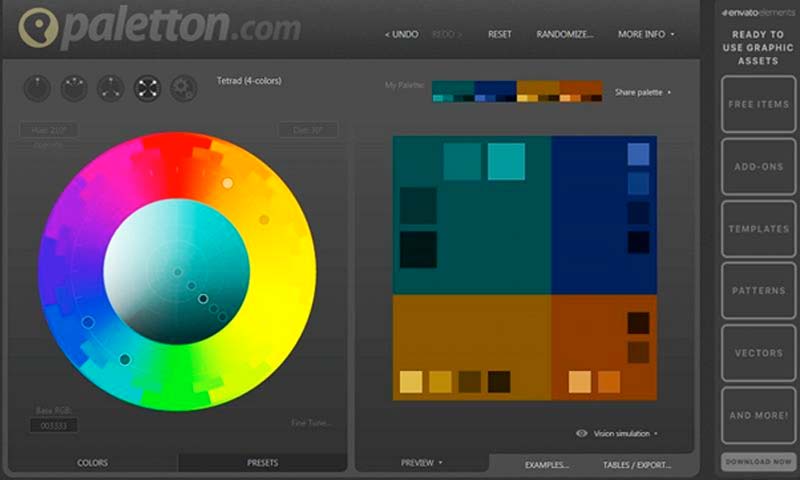The image size is (800, 480).
Task: Click the Paletton logo icon
Action: [38, 28]
